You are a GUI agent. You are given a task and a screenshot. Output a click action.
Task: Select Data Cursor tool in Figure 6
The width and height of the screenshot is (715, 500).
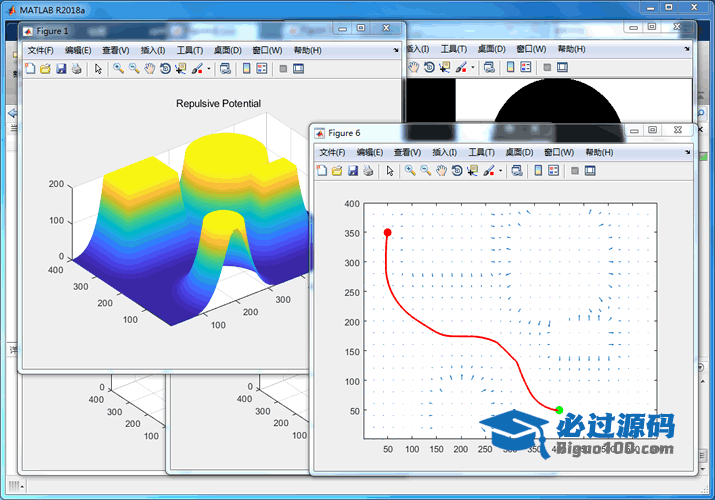click(473, 171)
